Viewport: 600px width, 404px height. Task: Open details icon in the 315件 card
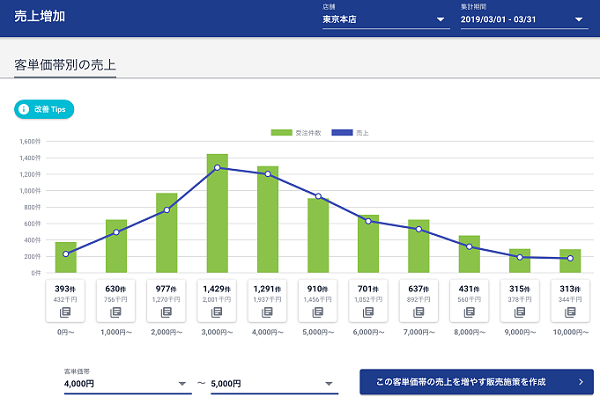coord(520,313)
